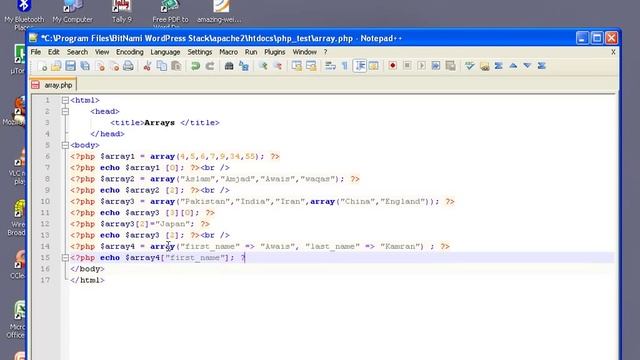Click the spell-check checkmark plugin icon
640x360 pixels.
coord(469,66)
